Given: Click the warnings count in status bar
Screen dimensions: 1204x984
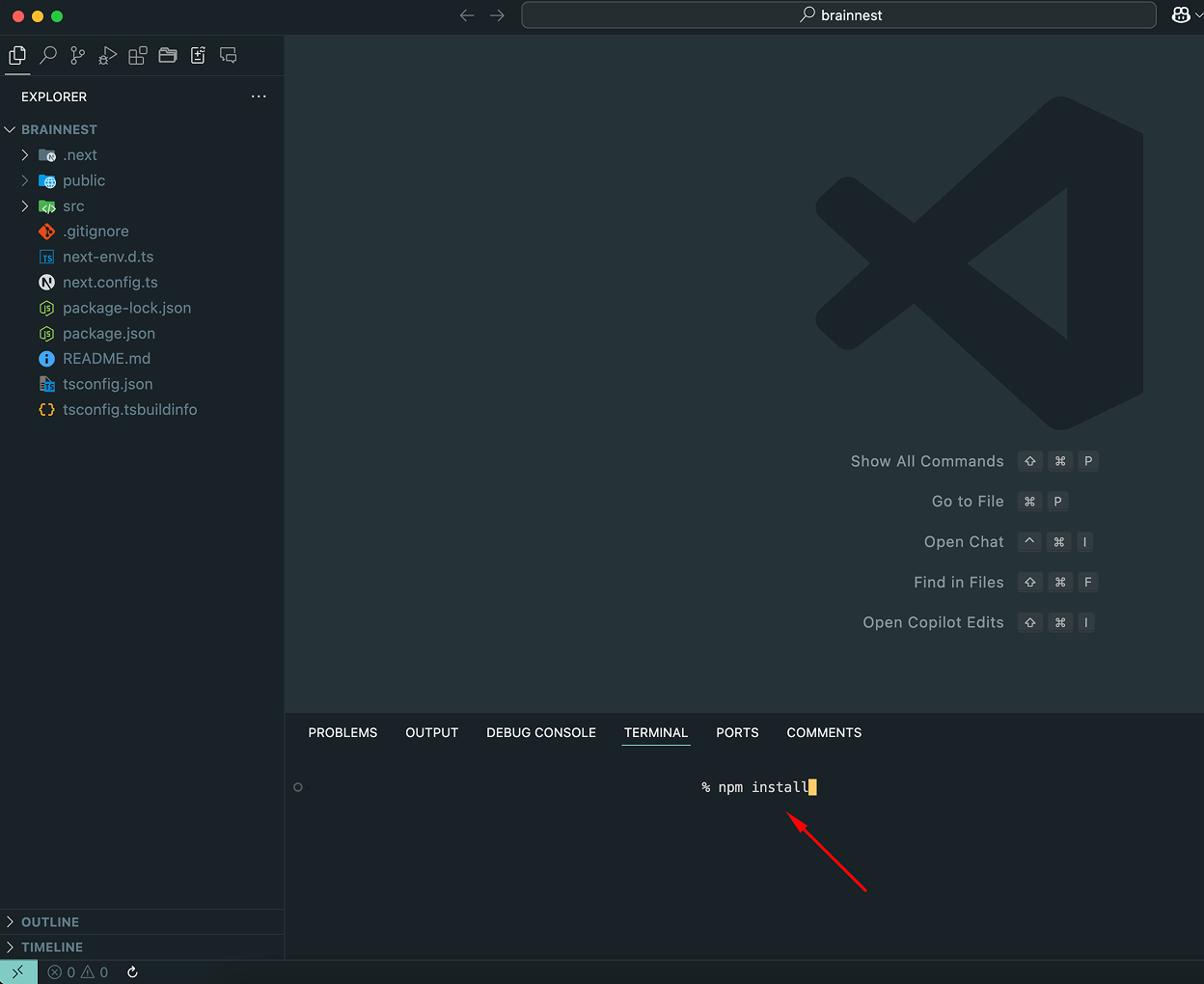Looking at the screenshot, I should [95, 972].
